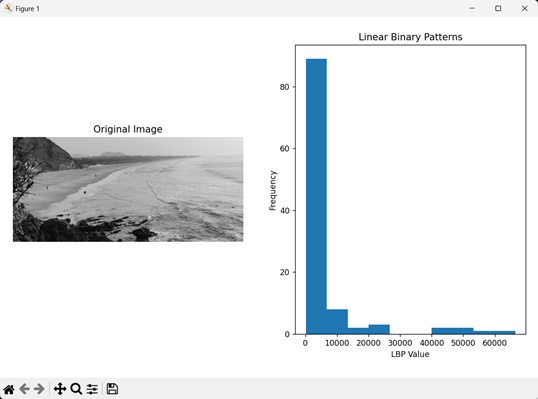Click the 80 y-axis tick label
The width and height of the screenshot is (538, 399).
click(284, 87)
